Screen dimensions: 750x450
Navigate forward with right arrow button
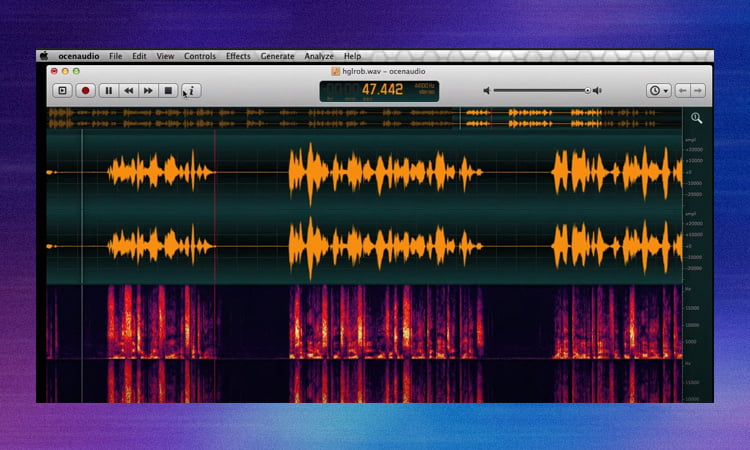[x=698, y=90]
